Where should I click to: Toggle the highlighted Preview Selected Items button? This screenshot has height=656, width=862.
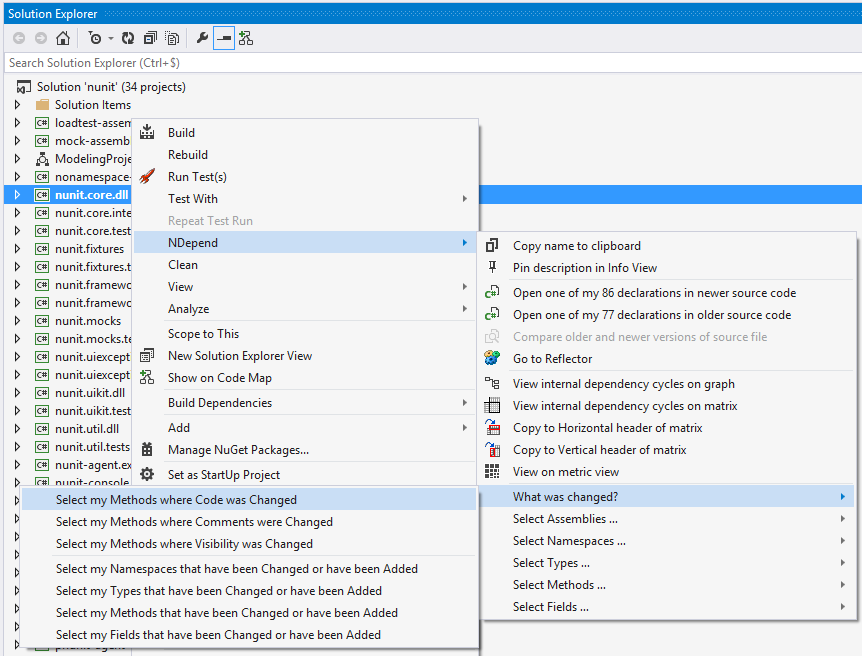224,37
